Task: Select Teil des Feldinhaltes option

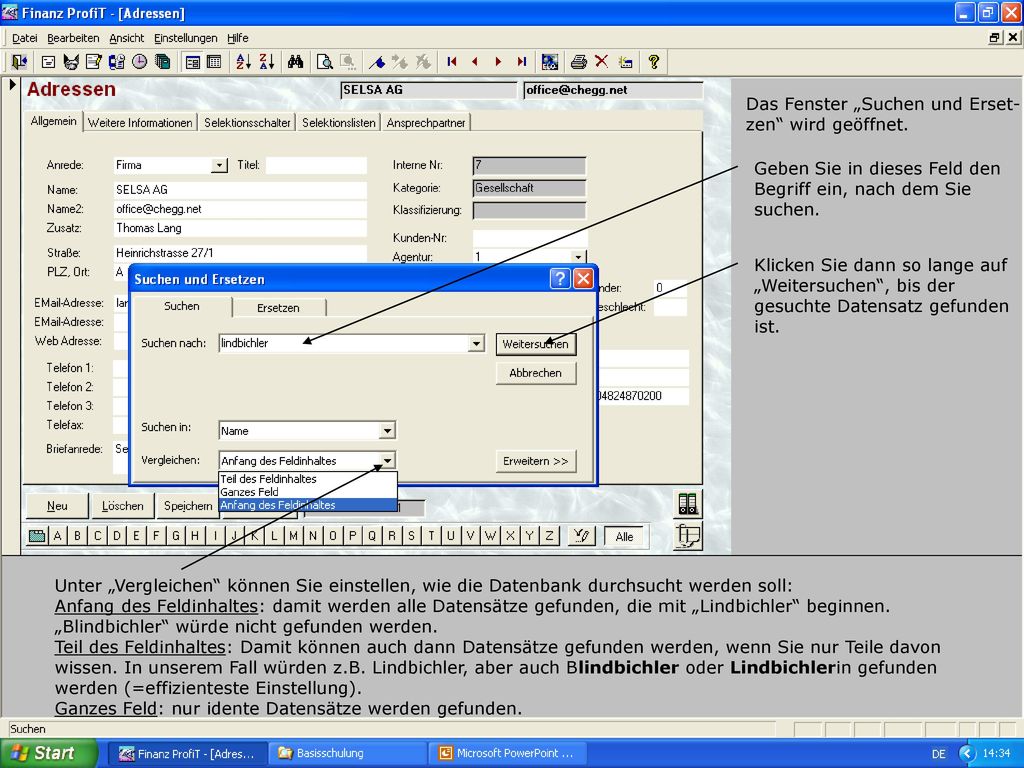Action: [308, 479]
